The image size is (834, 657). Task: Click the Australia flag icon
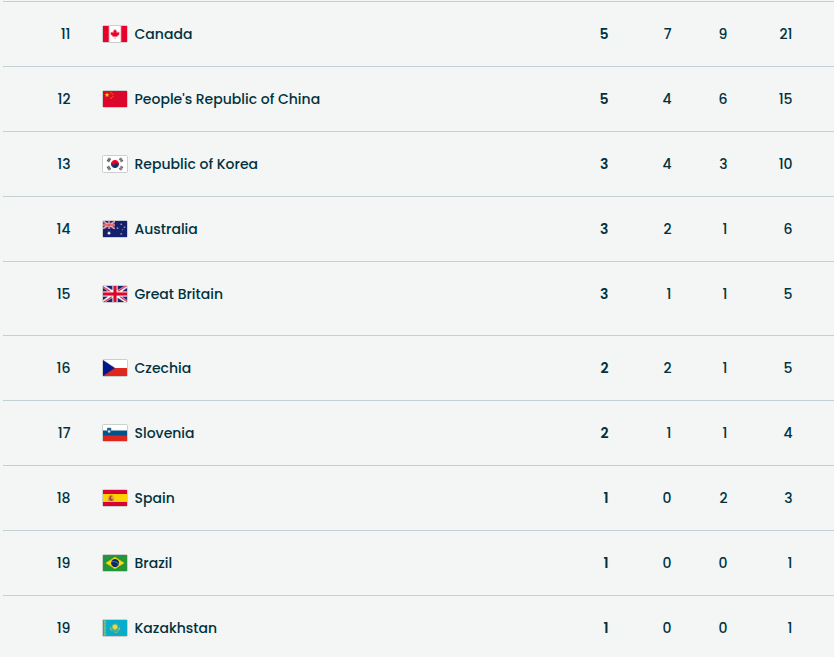tap(115, 229)
